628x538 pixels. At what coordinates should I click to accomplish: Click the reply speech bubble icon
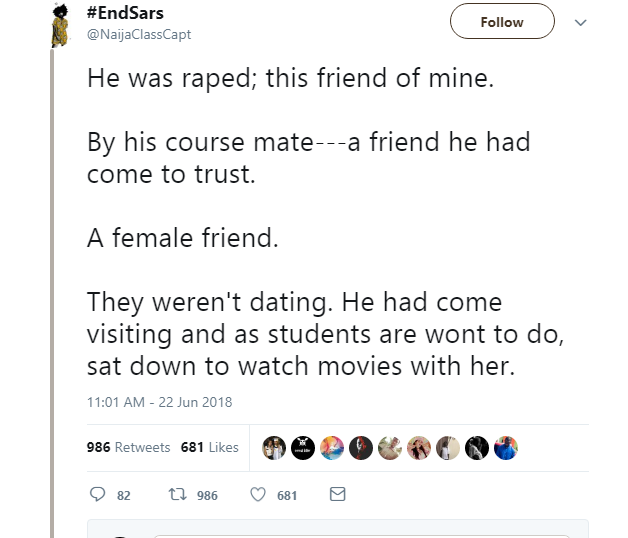click(98, 494)
